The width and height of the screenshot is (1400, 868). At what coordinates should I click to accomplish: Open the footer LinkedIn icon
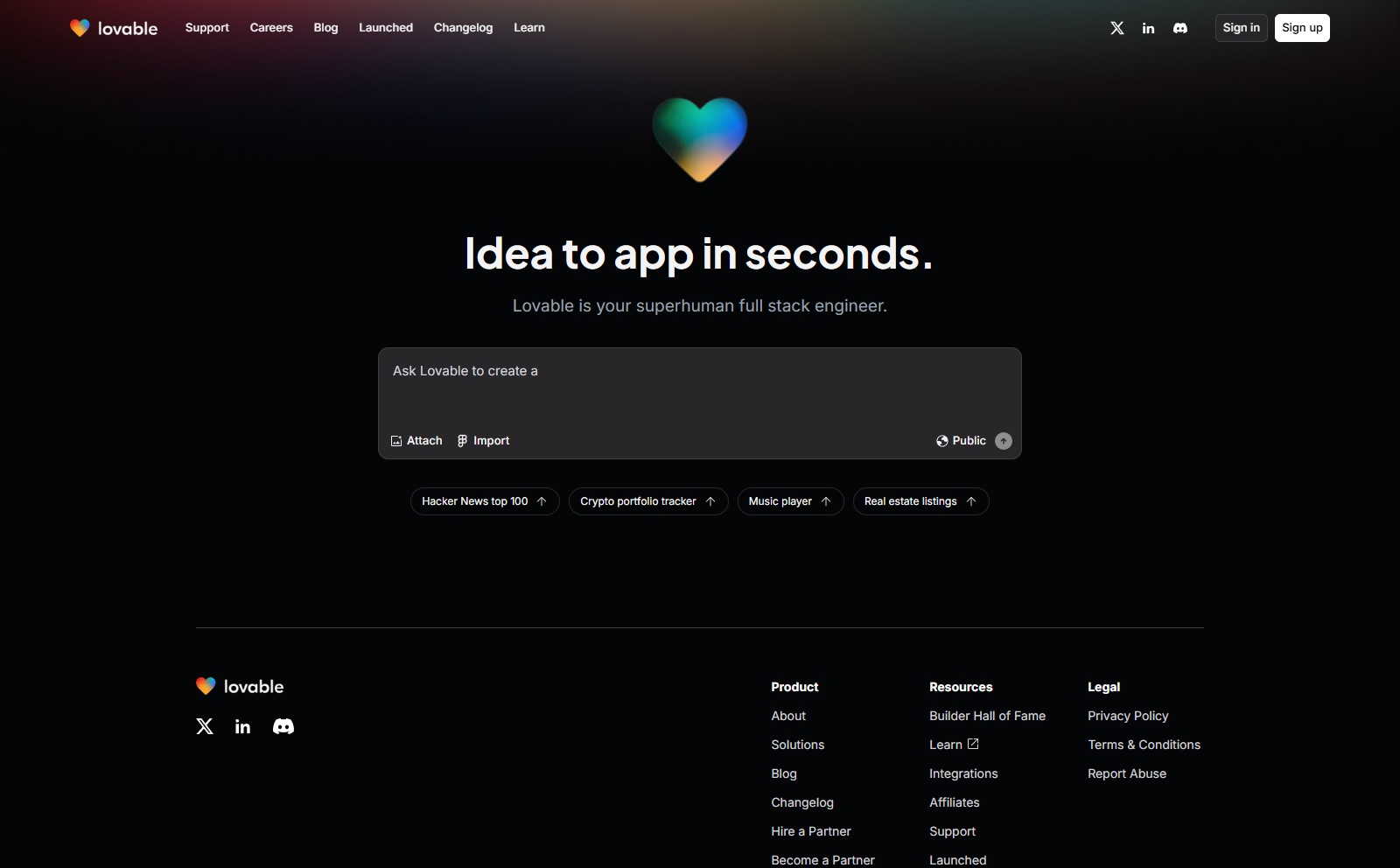(x=243, y=726)
